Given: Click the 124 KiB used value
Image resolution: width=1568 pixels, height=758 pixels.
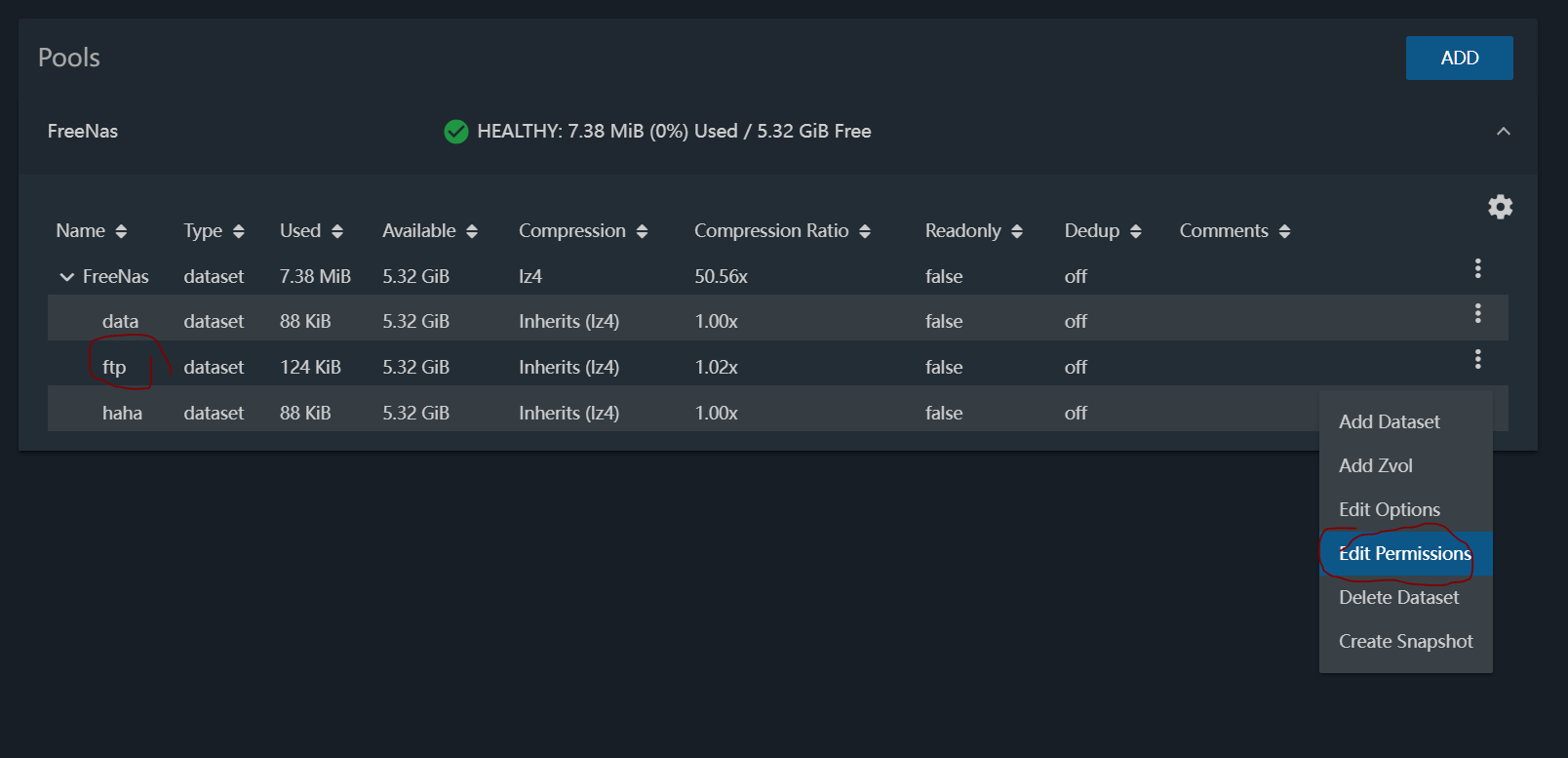Looking at the screenshot, I should click(310, 367).
